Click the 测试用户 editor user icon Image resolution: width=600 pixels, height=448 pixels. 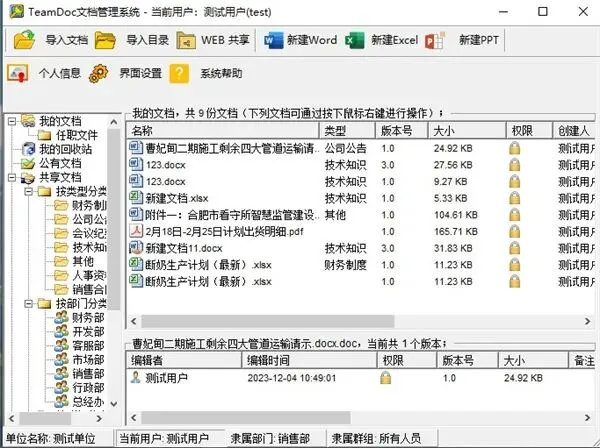point(135,378)
